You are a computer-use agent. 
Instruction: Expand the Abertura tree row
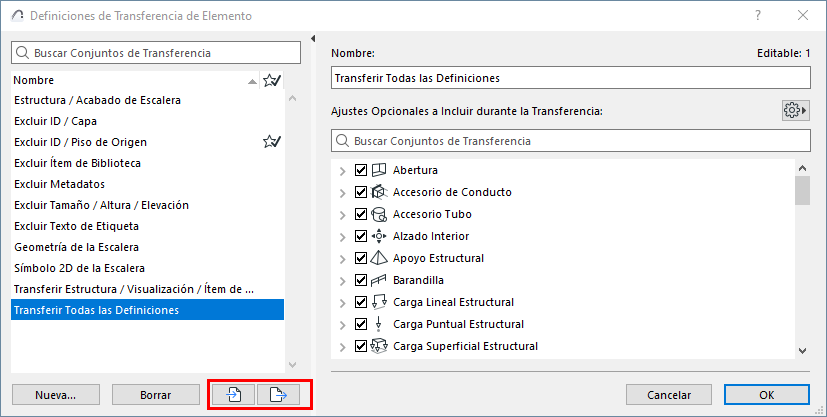pyautogui.click(x=344, y=170)
